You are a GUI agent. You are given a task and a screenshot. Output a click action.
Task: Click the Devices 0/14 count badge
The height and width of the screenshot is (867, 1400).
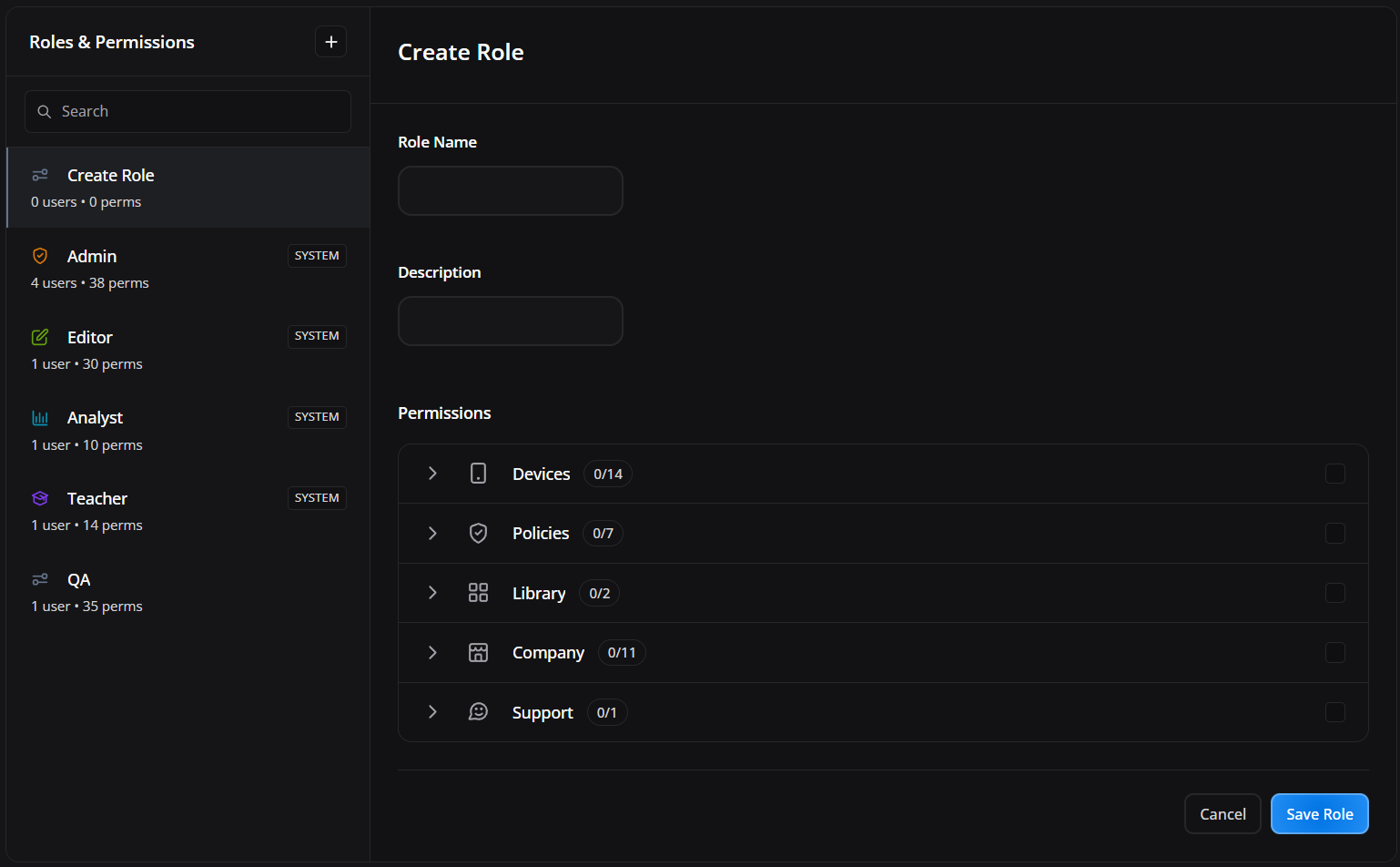coord(608,474)
